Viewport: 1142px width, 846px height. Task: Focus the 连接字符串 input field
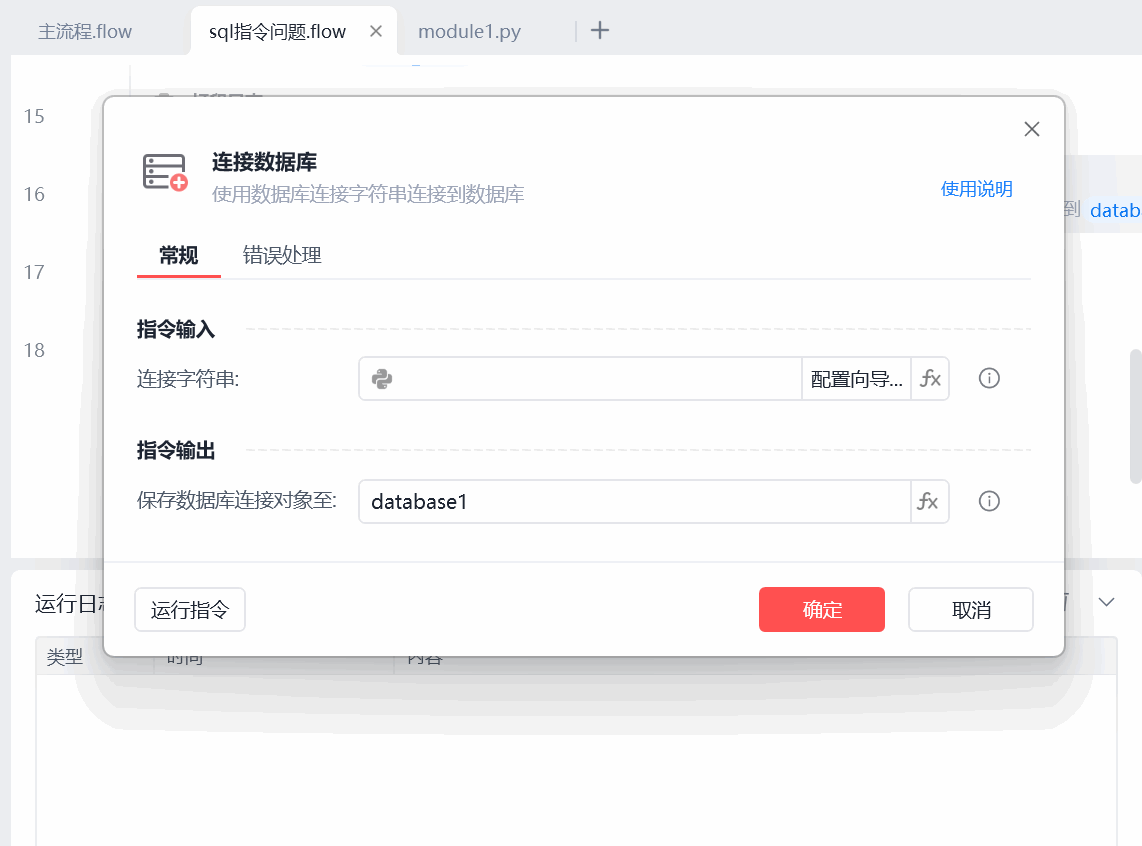[580, 379]
